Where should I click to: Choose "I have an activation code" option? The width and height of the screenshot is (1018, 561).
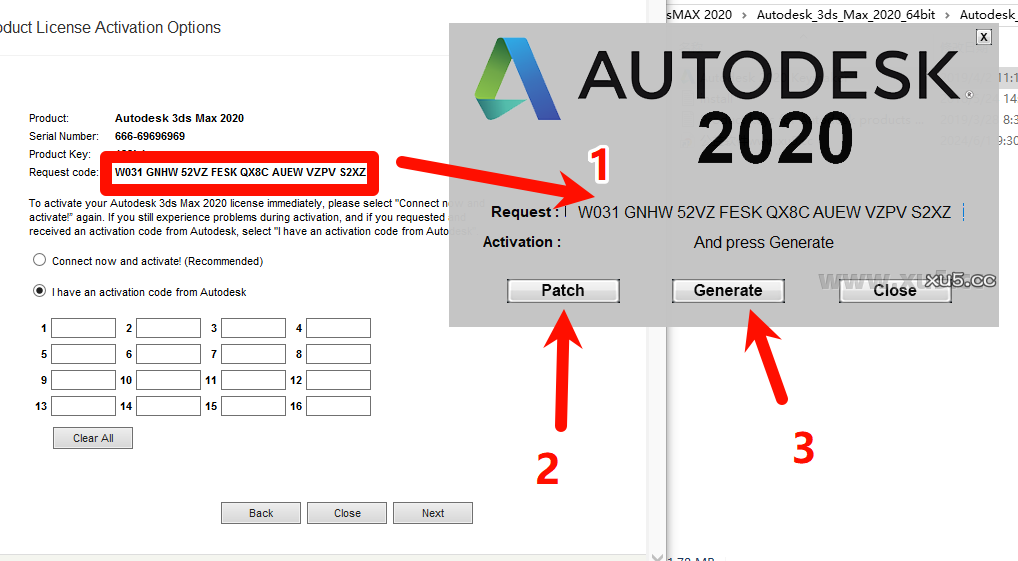pos(40,292)
